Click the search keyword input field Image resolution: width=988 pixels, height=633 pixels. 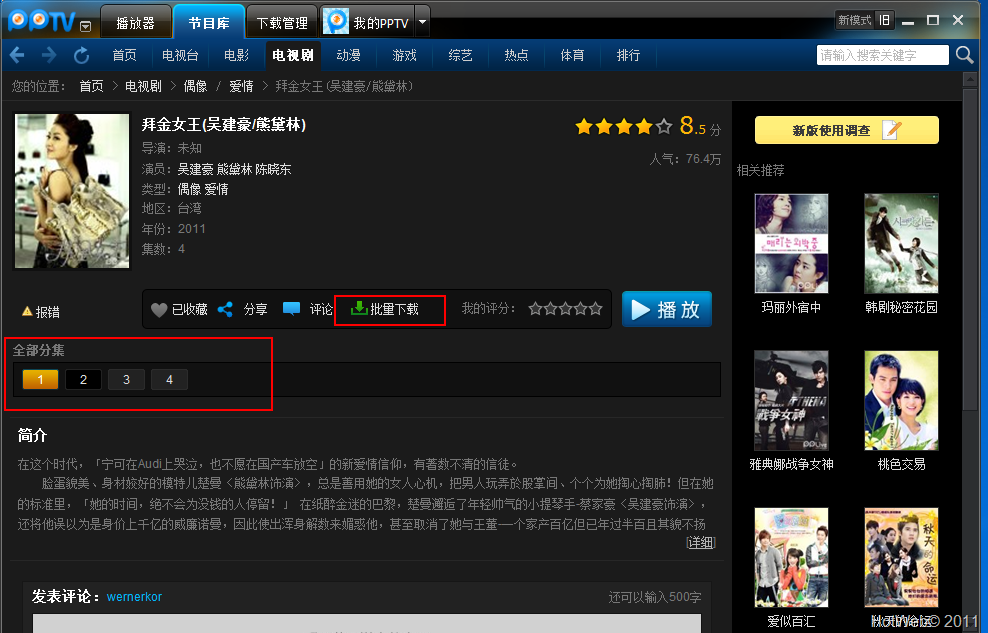[882, 55]
